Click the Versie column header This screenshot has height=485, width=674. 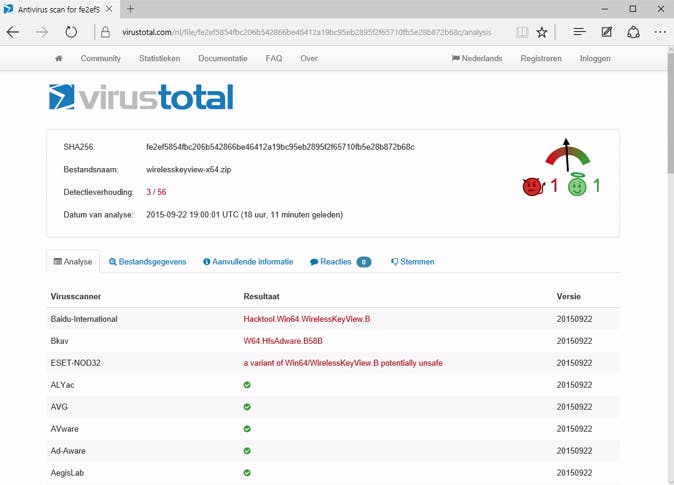tap(568, 296)
